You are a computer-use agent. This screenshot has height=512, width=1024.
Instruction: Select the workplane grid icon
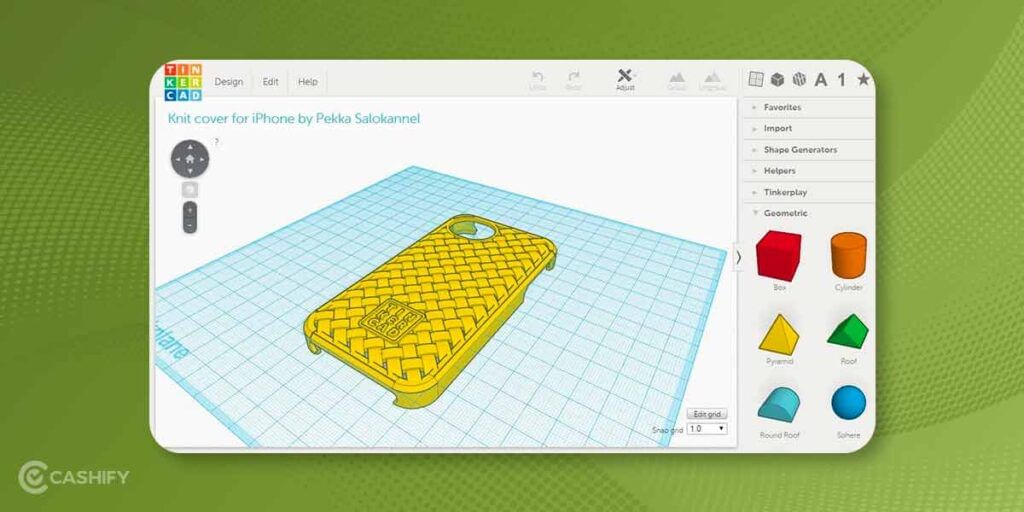pos(756,79)
